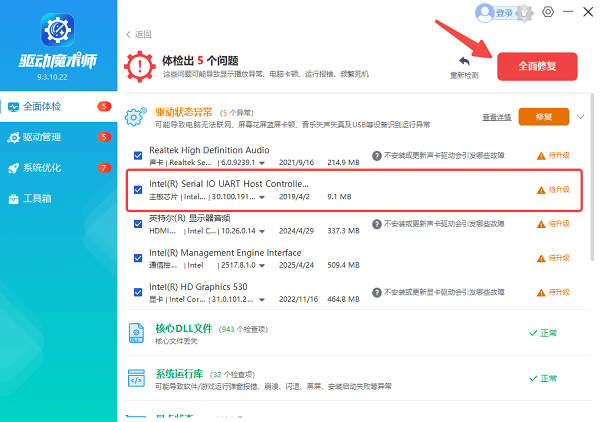
Task: Open version dropdown 10.26.0.14
Action: (x=262, y=231)
